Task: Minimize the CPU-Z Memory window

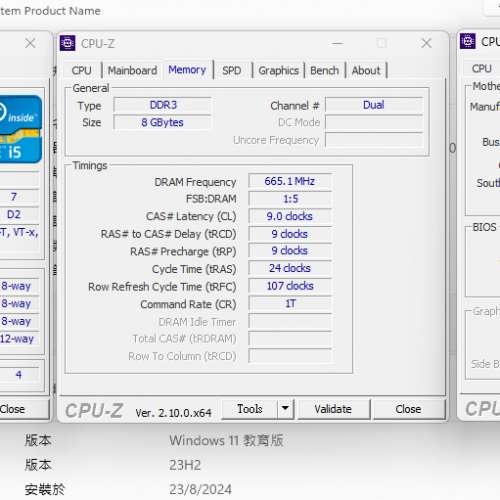Action: pos(337,43)
